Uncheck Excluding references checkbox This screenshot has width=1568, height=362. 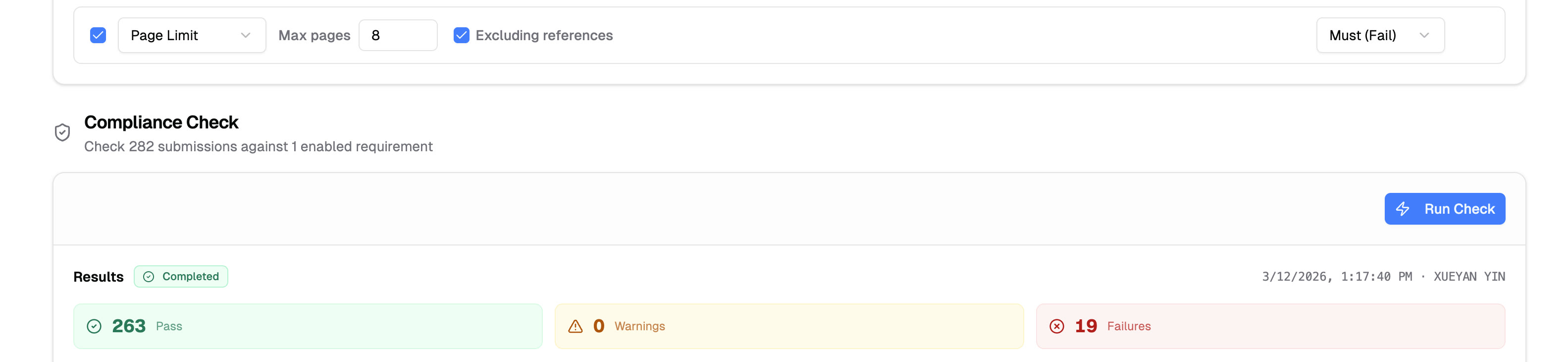click(462, 35)
